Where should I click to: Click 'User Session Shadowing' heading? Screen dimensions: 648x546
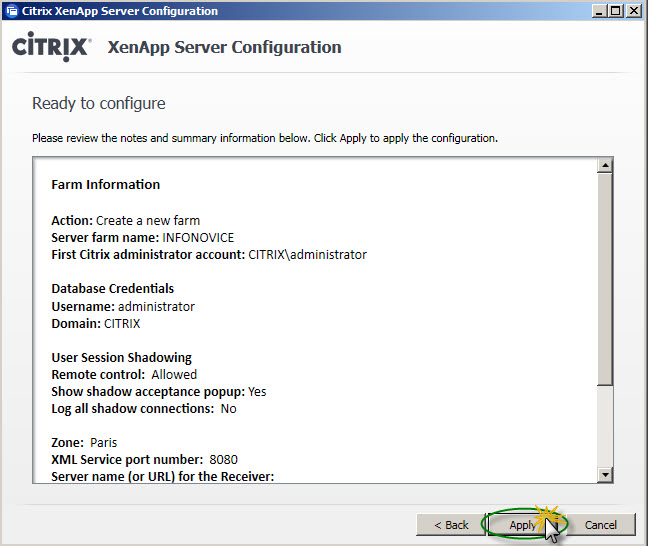coord(122,358)
